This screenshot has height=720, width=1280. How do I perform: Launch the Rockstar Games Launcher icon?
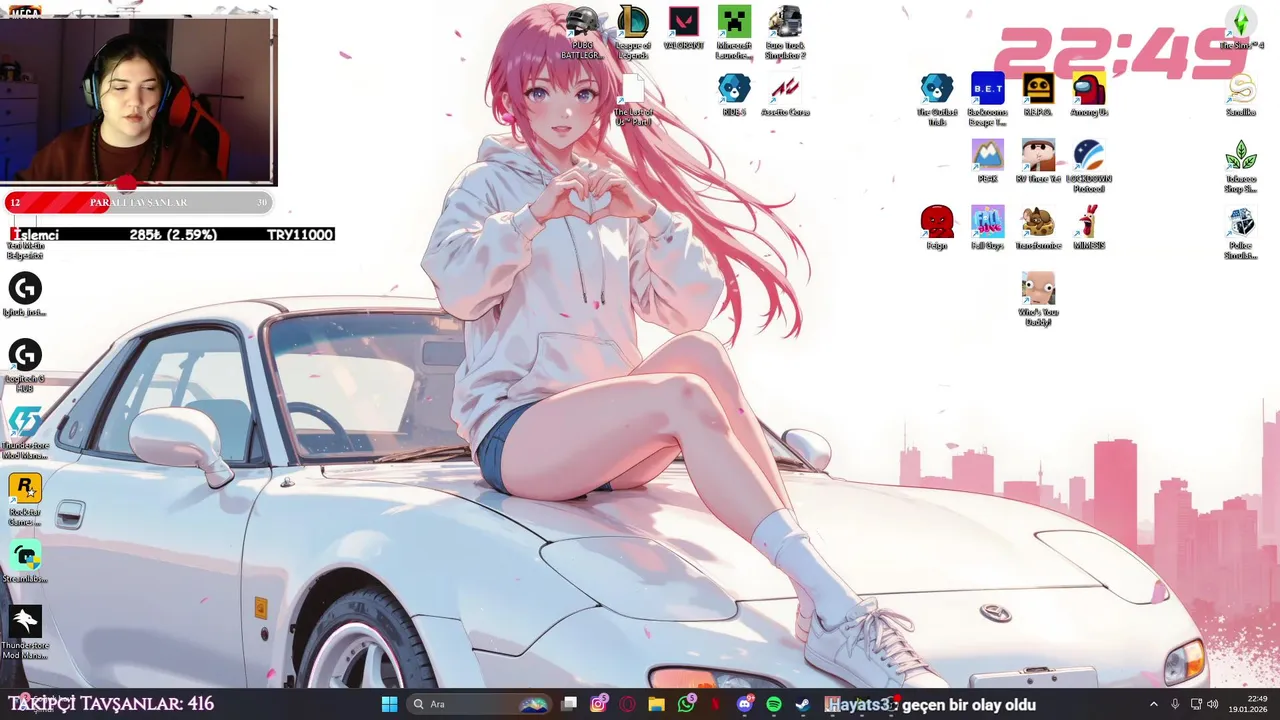pyautogui.click(x=25, y=499)
